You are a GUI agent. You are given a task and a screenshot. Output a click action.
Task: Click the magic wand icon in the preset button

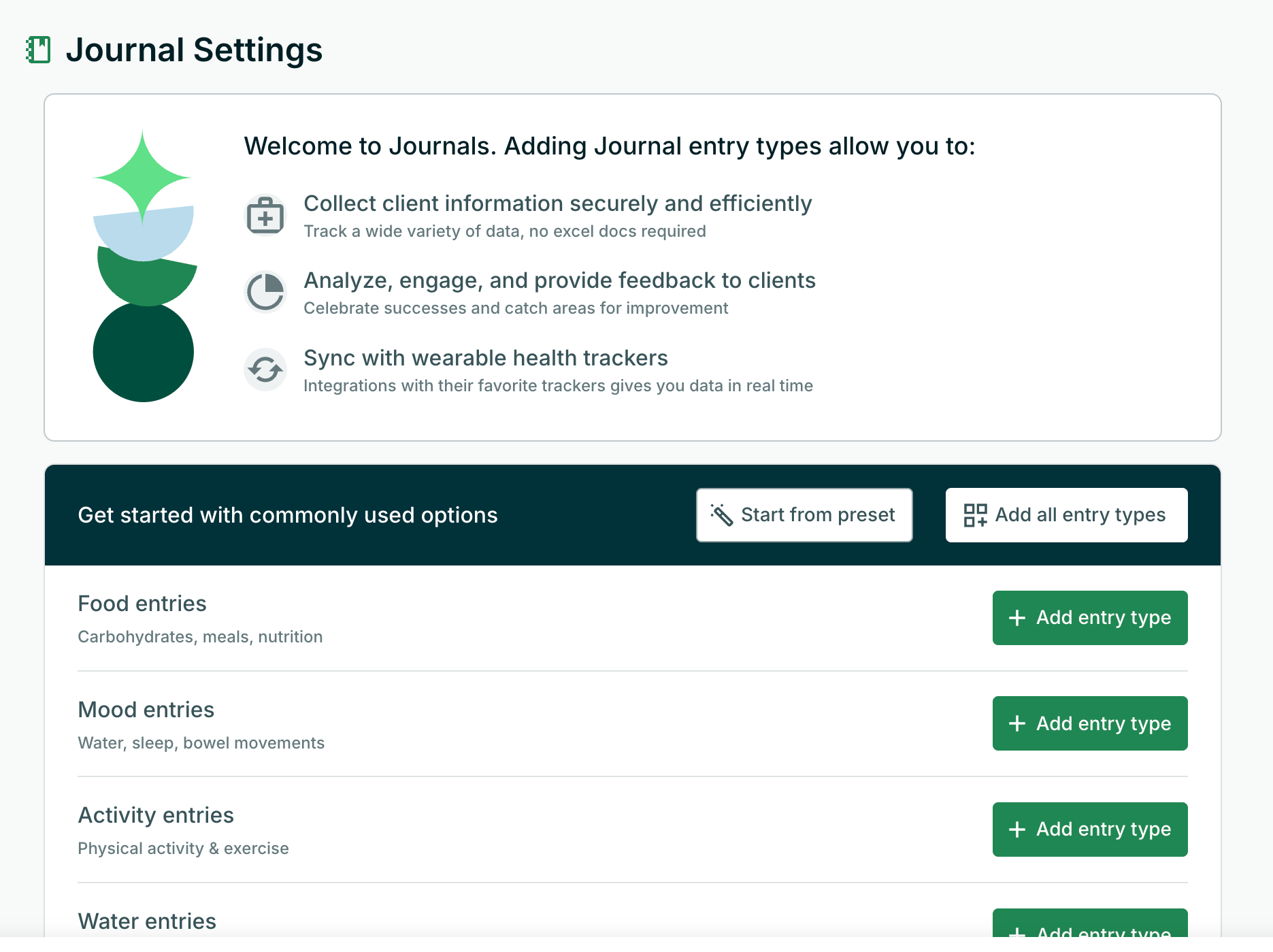tap(721, 515)
